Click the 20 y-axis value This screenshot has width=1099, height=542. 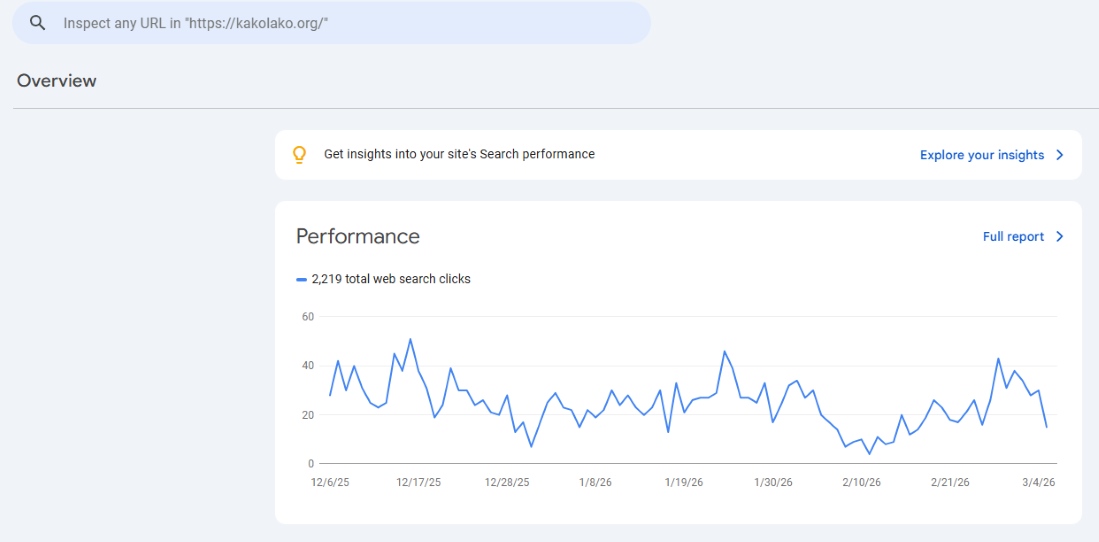click(307, 414)
